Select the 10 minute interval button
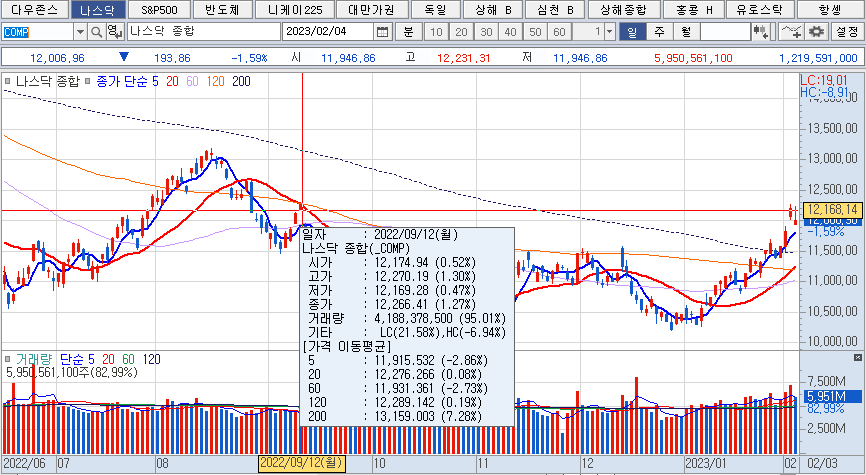Screen dimensions: 866x475 click(x=436, y=32)
